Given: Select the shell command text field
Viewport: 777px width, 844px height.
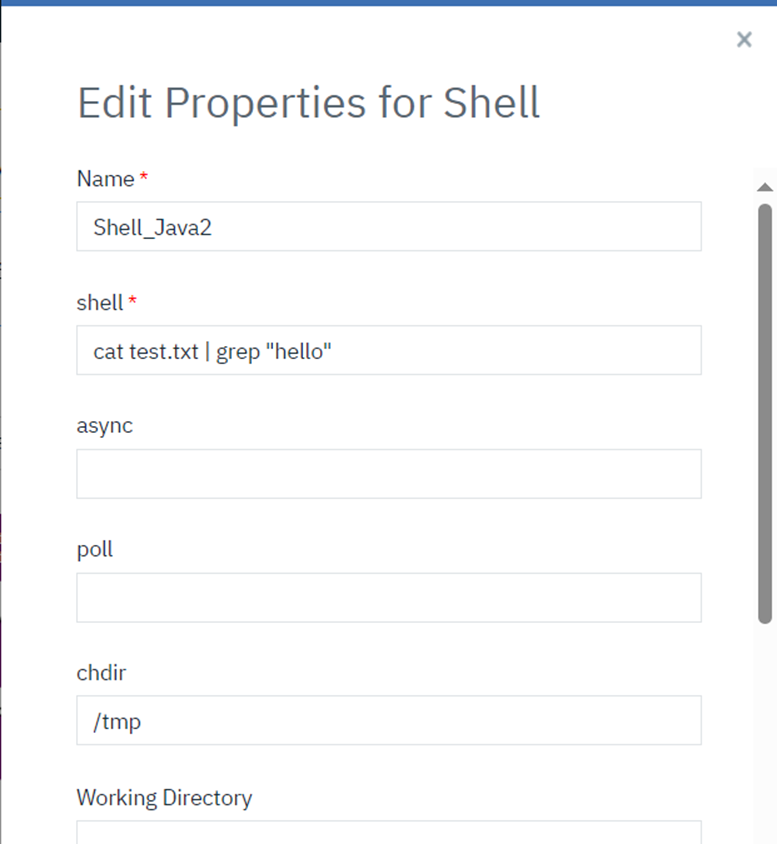Looking at the screenshot, I should tap(388, 350).
